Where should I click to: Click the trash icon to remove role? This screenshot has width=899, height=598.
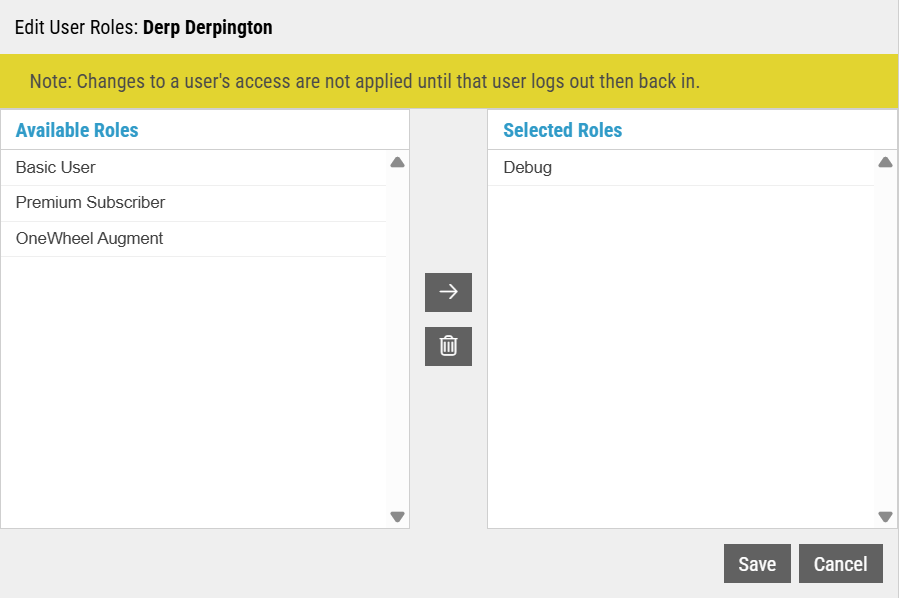tap(448, 346)
